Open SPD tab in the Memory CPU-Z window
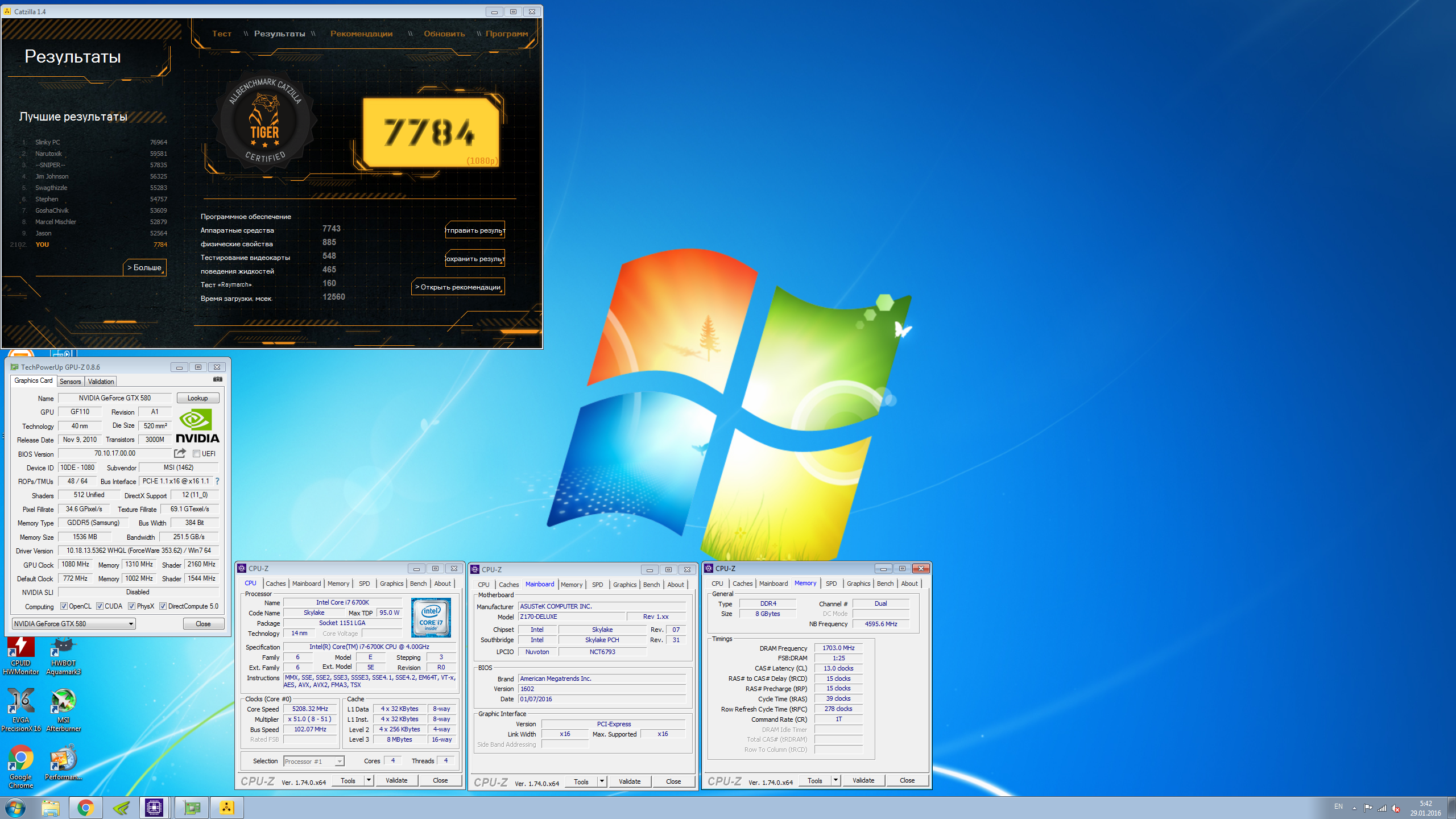Image resolution: width=1456 pixels, height=819 pixels. [831, 584]
